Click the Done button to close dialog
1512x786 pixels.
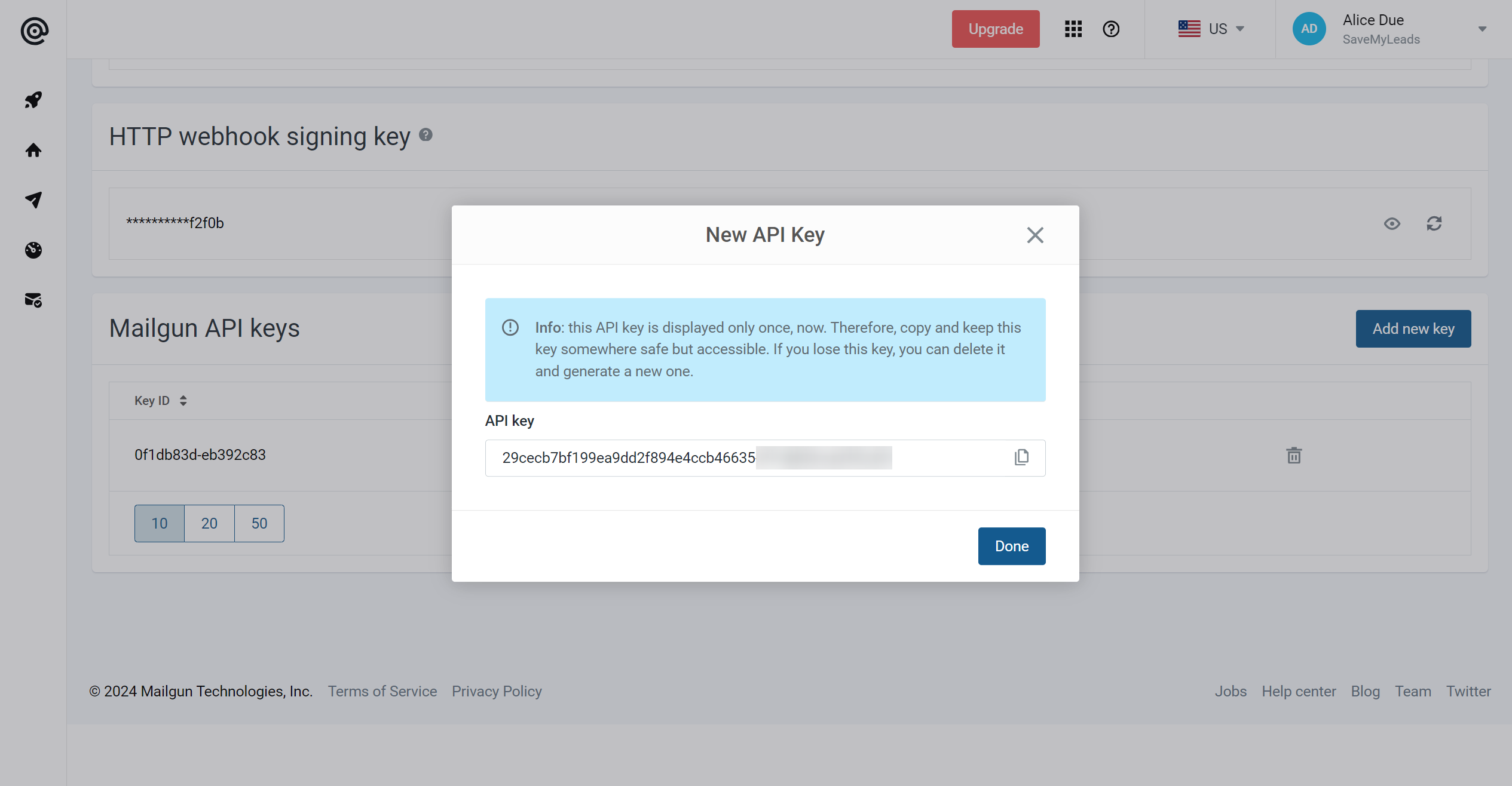[x=1012, y=546]
